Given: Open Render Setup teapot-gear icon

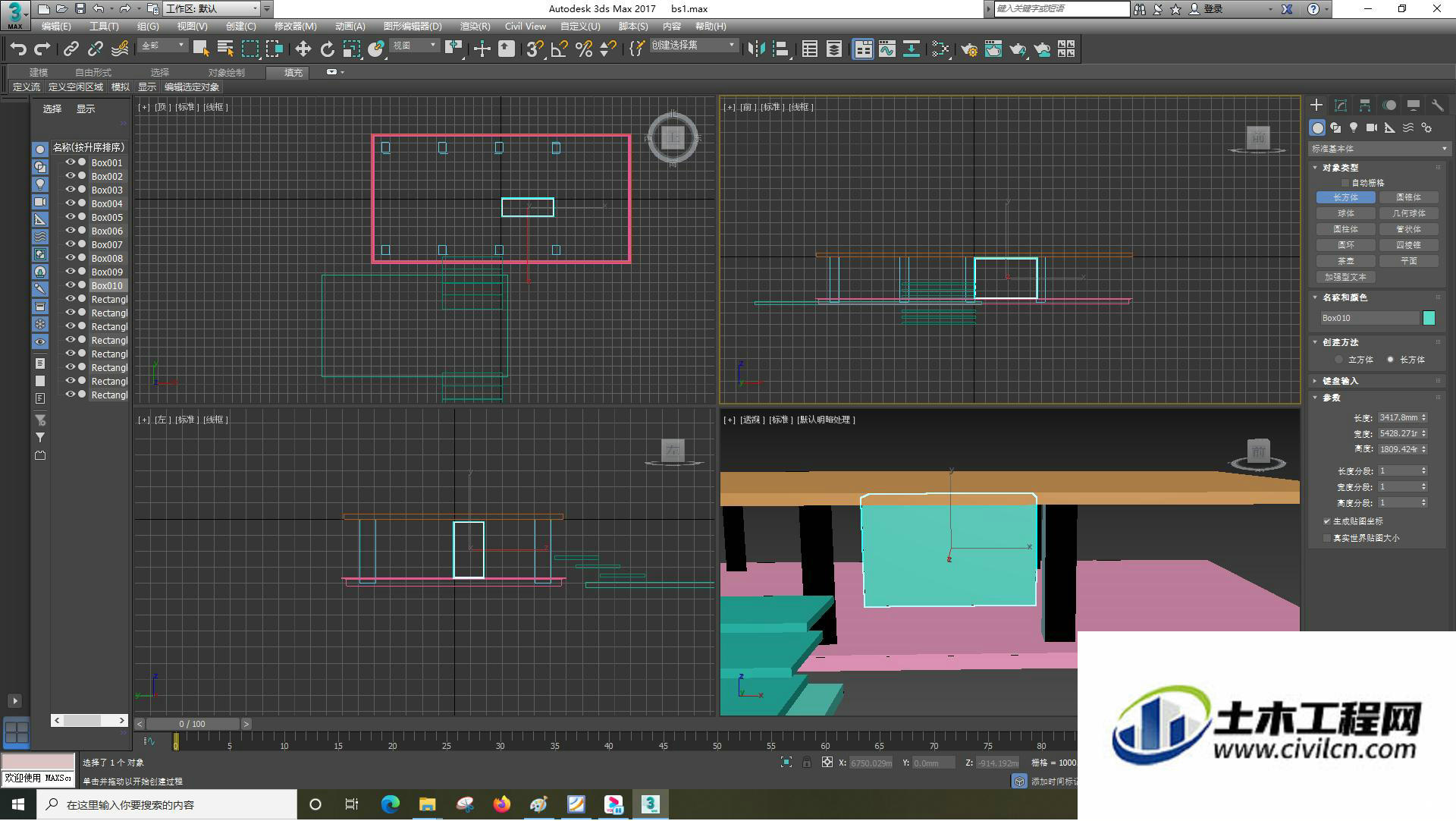Looking at the screenshot, I should [969, 49].
